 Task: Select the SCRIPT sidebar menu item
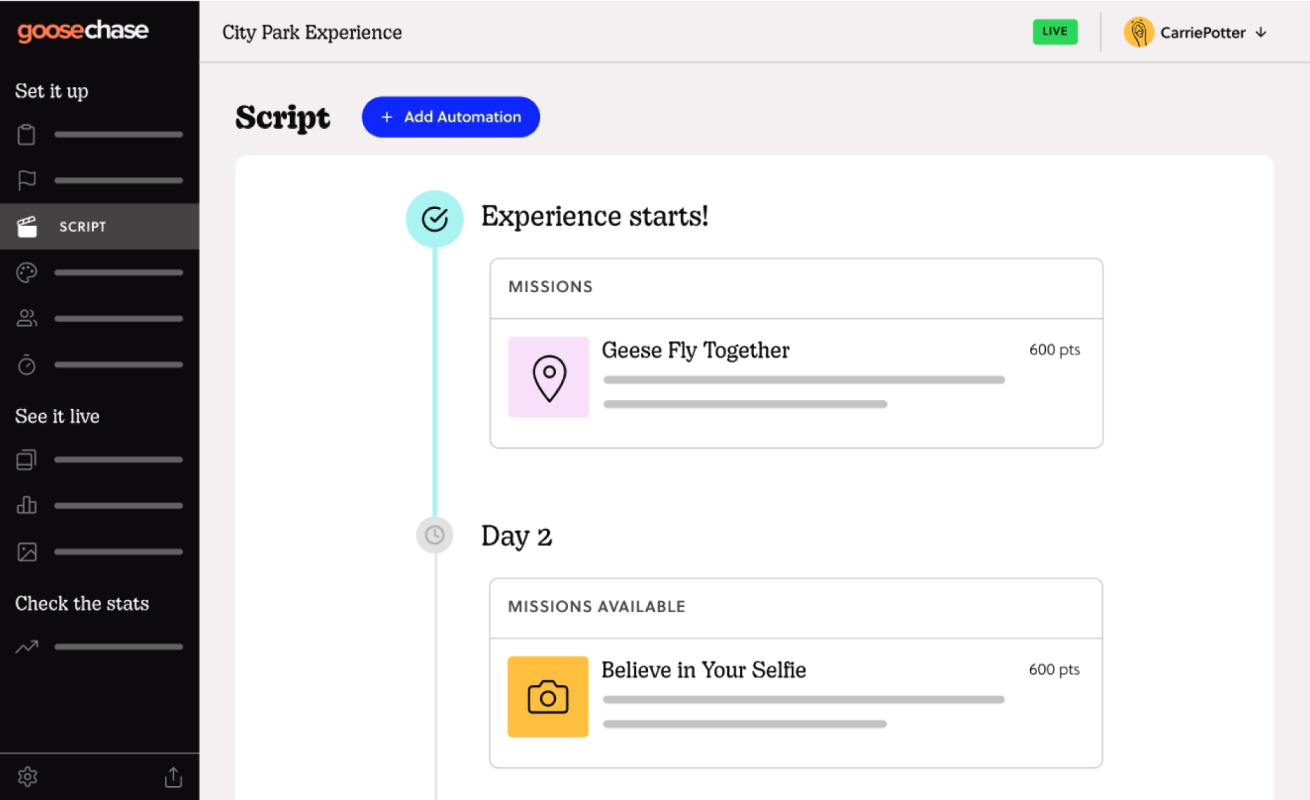[100, 227]
